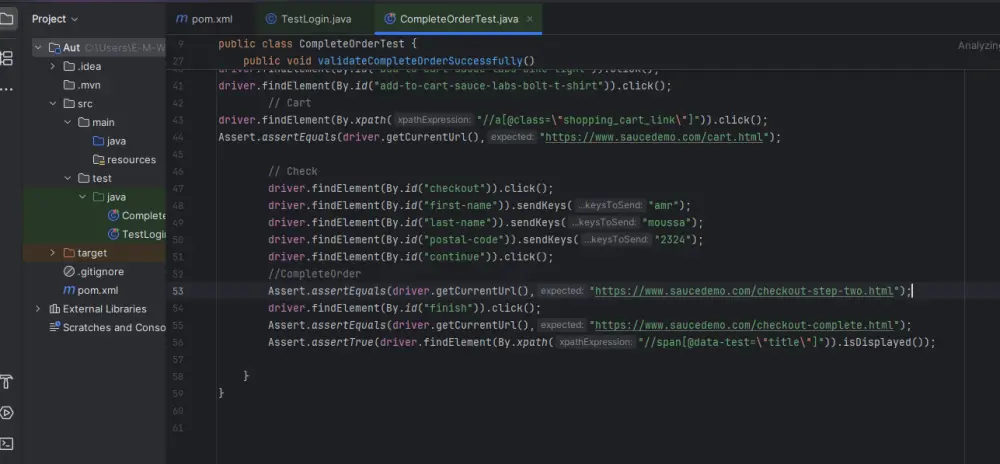Image resolution: width=1000 pixels, height=464 pixels.
Task: Select the .mvn folder row
Action: coord(95,85)
